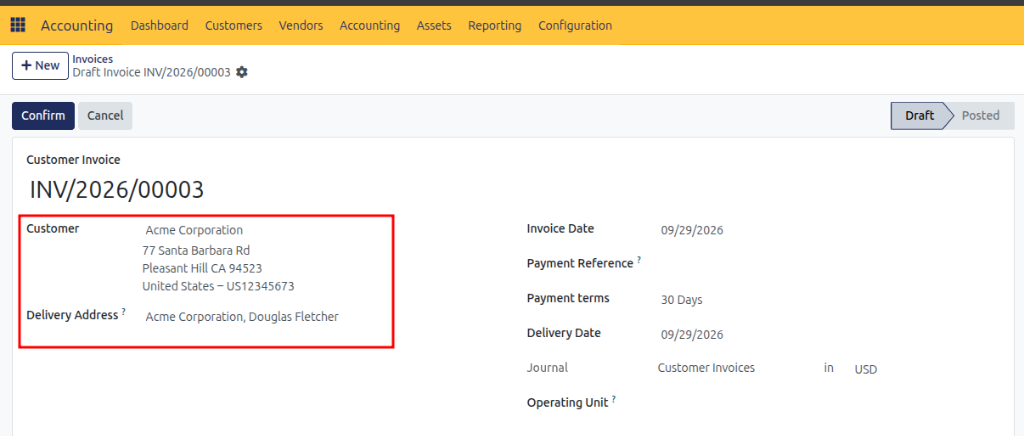1024x436 pixels.
Task: Open the Vendors menu
Action: 301,25
